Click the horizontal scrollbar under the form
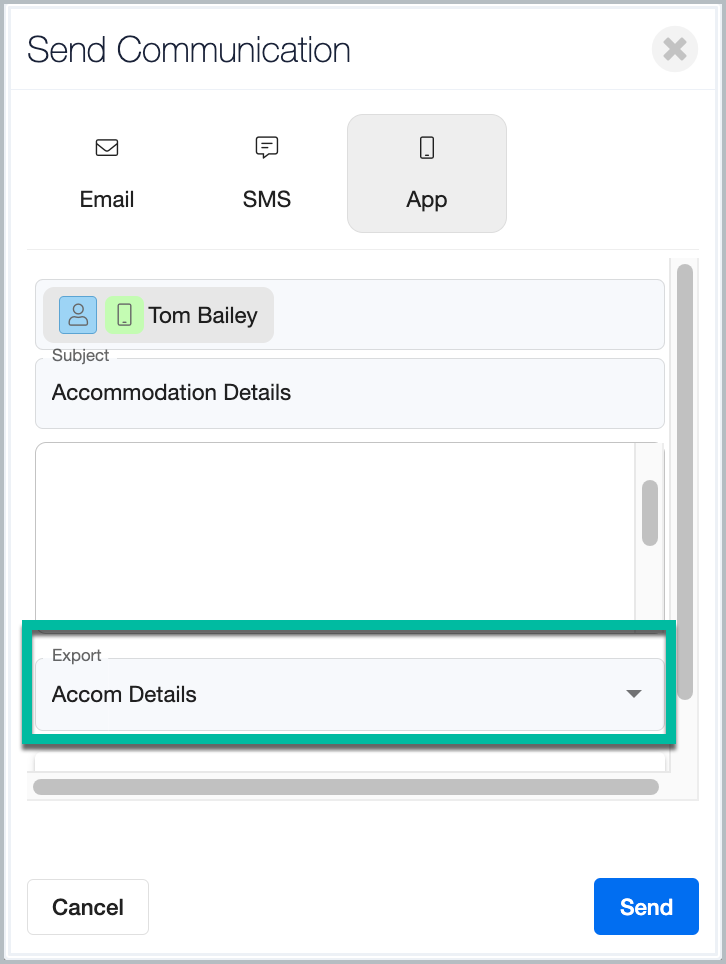The width and height of the screenshot is (726, 964). (345, 787)
